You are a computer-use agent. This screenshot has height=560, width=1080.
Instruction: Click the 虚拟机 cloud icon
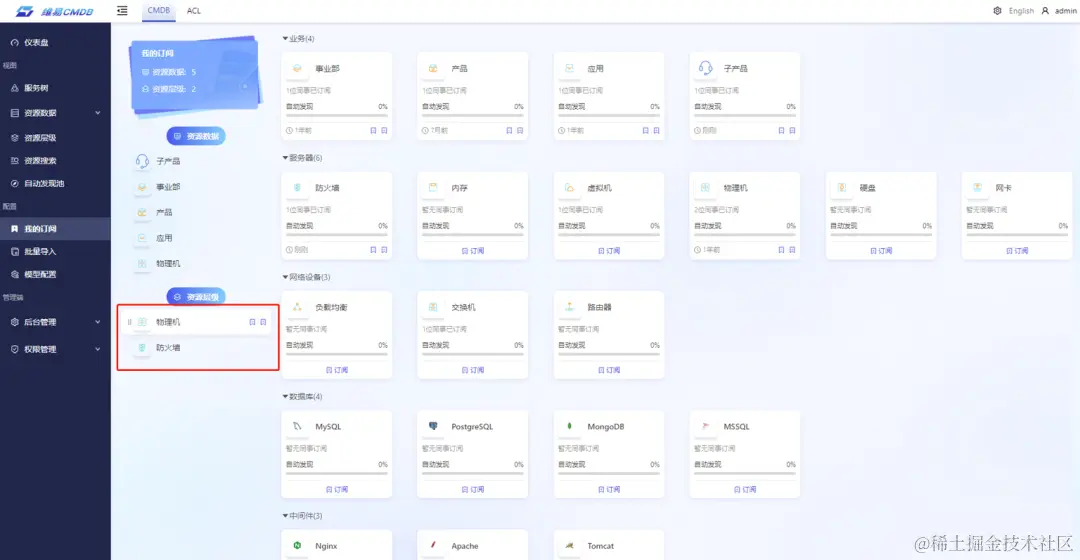pyautogui.click(x=570, y=187)
